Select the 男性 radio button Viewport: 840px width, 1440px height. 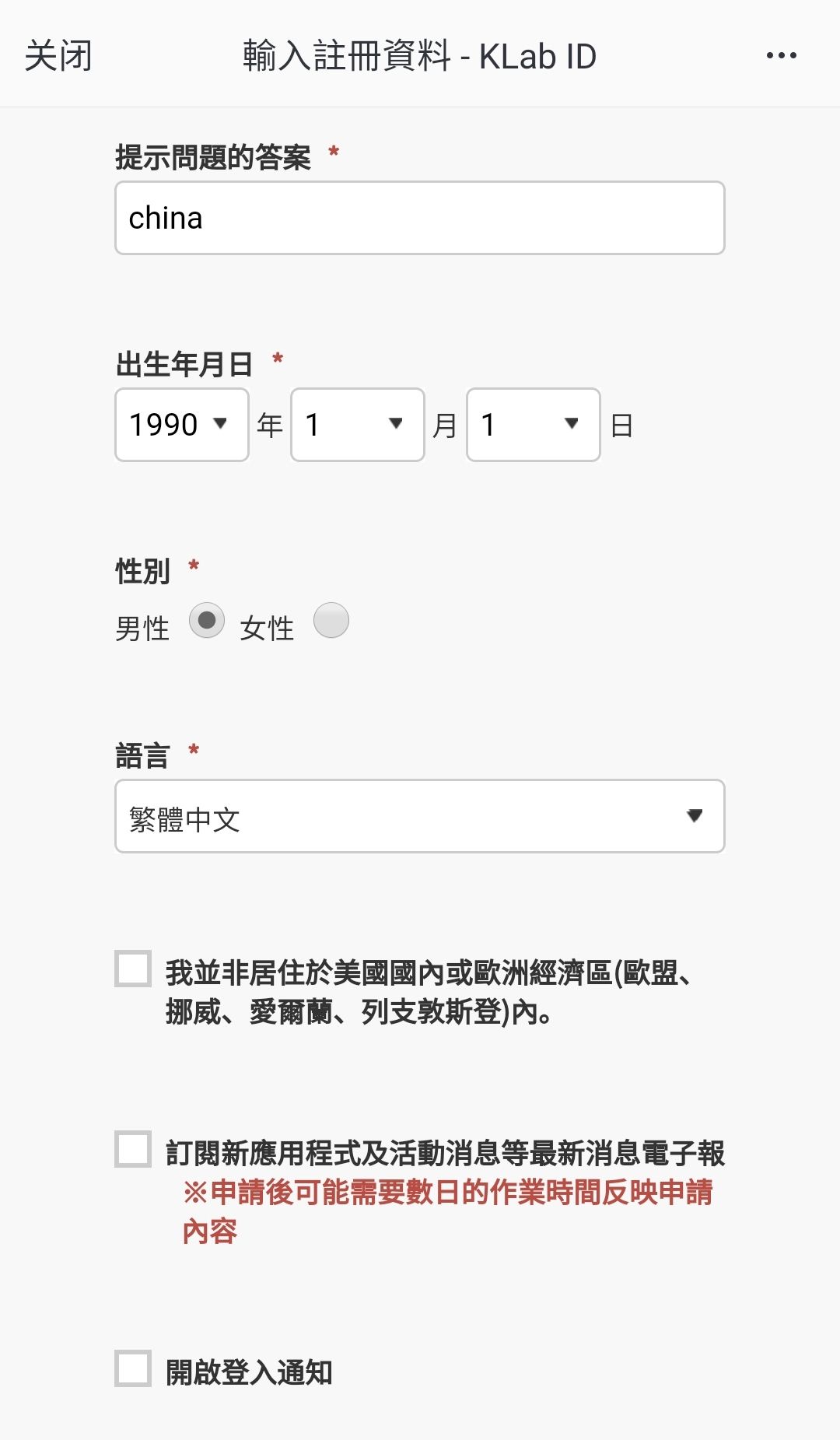(207, 621)
